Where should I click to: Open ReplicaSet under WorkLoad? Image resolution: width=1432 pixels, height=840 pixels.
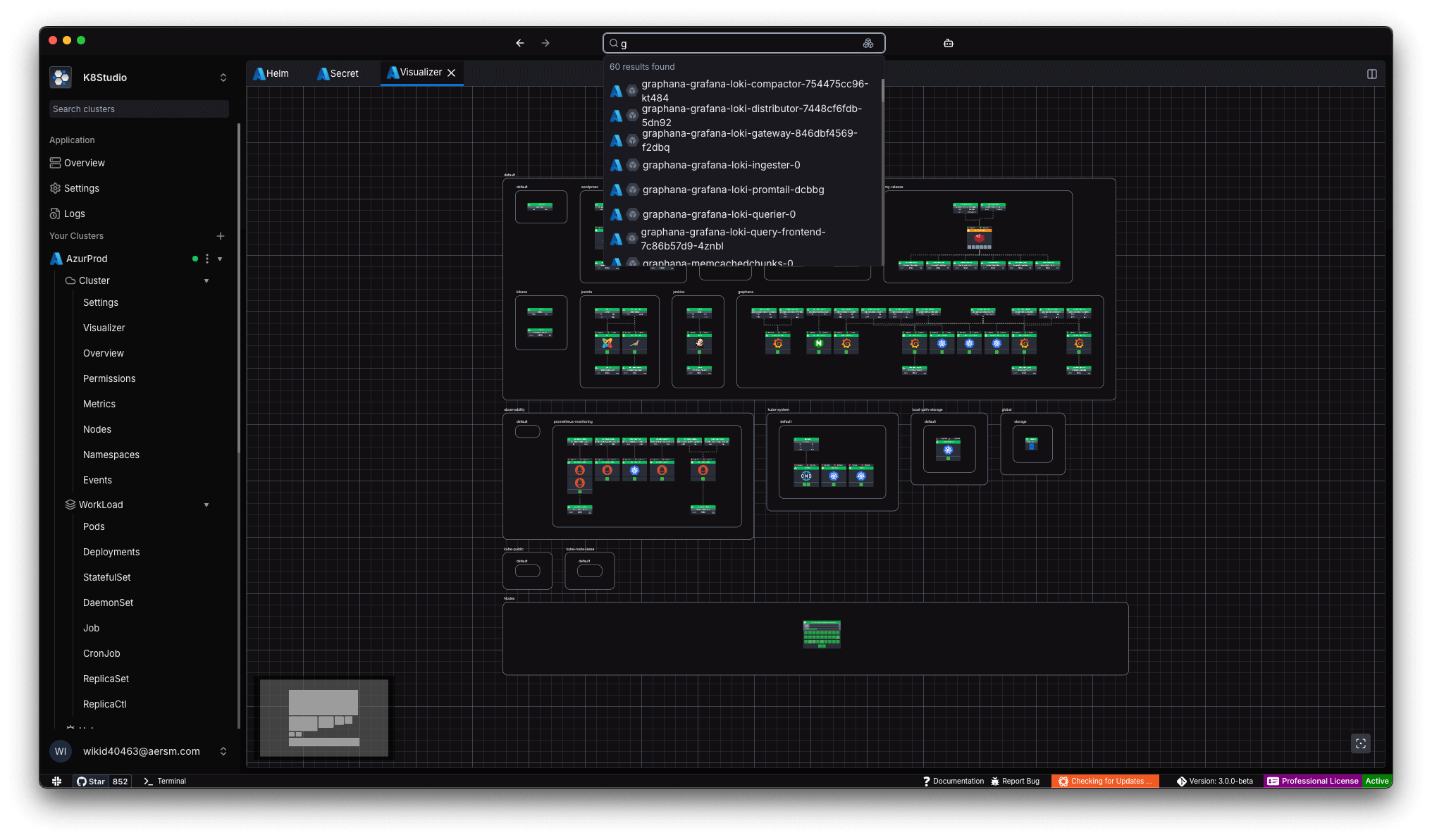[106, 679]
